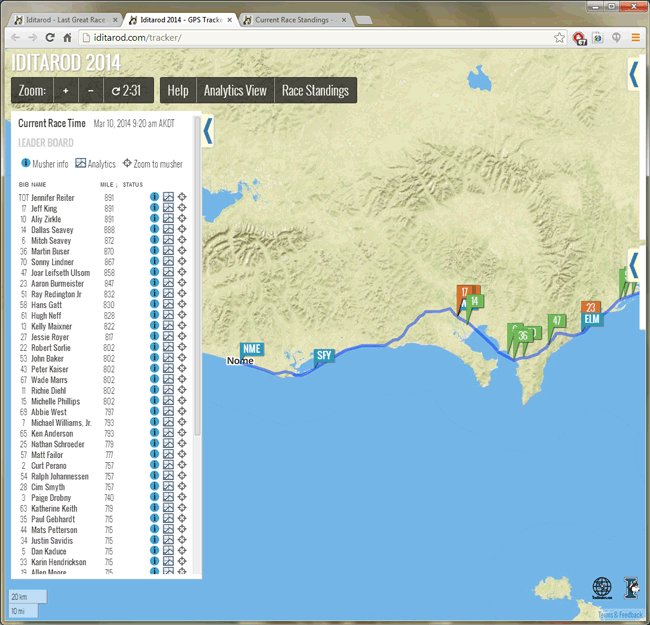Viewport: 650px width, 625px height.
Task: Open musher info for Jennifer Reiter
Action: pyautogui.click(x=154, y=197)
